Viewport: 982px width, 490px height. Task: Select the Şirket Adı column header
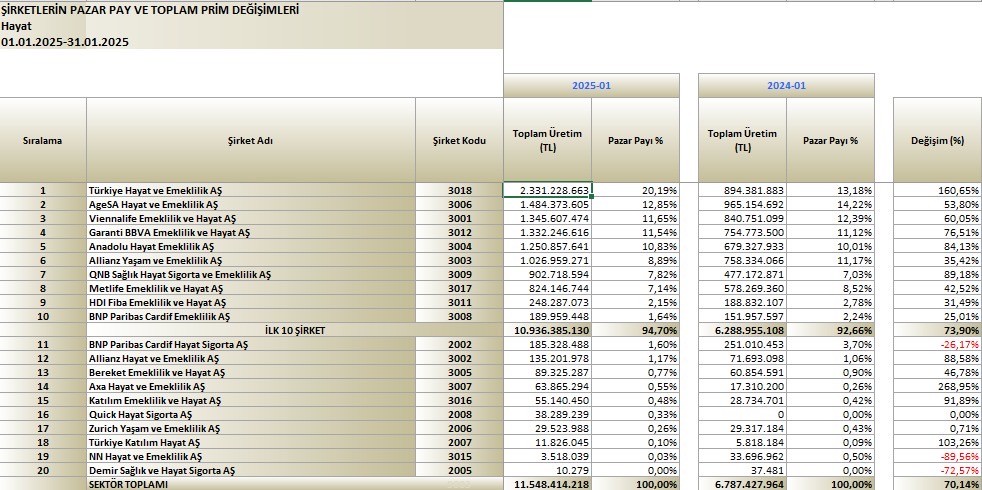click(x=251, y=140)
